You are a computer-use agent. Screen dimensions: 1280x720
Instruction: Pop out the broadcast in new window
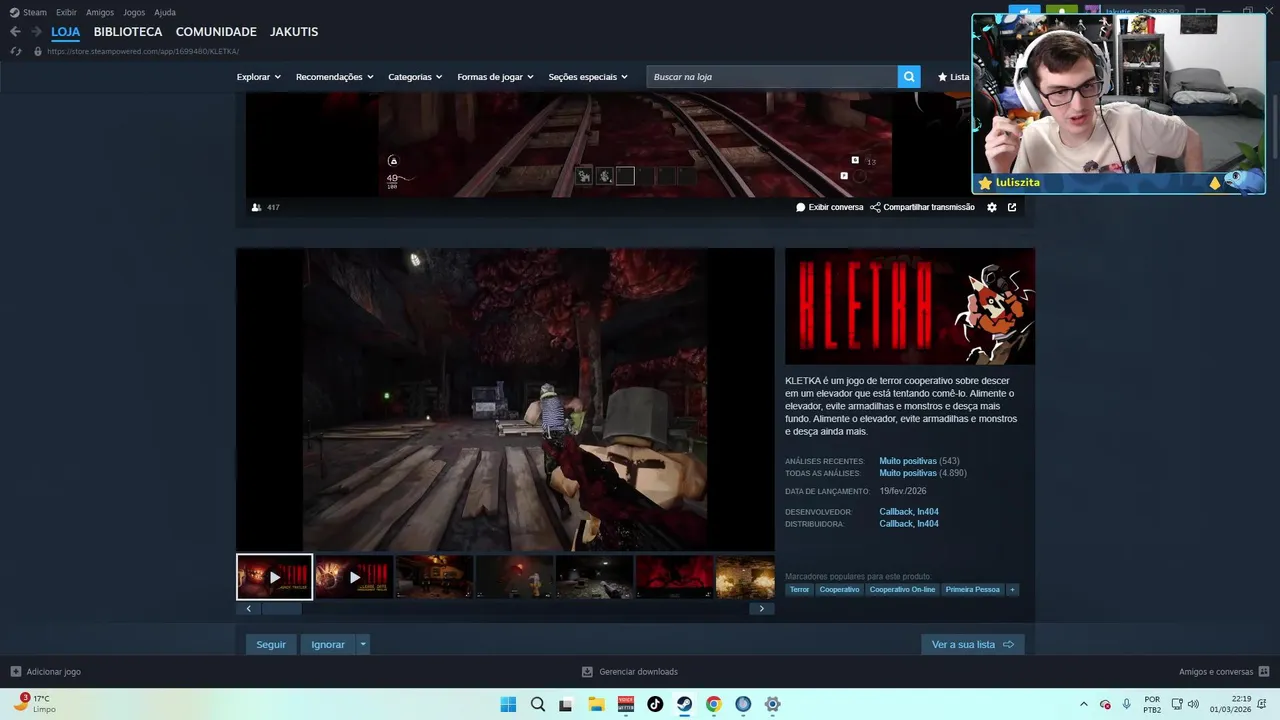pyautogui.click(x=1012, y=207)
